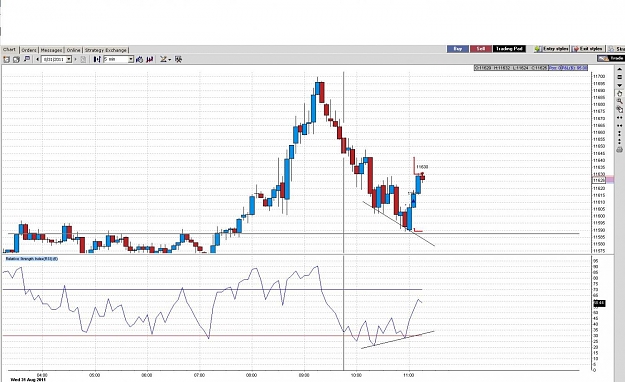
Task: Click the save chart icon in toolbar
Action: [16, 59]
